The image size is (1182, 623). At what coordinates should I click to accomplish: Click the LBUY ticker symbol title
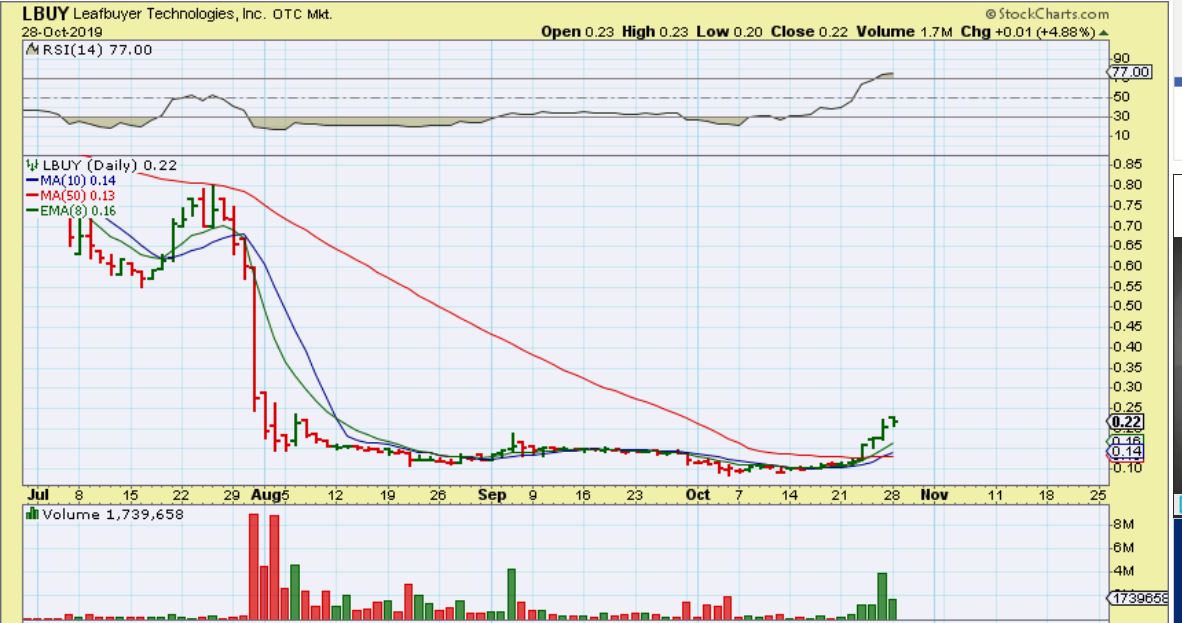click(45, 14)
